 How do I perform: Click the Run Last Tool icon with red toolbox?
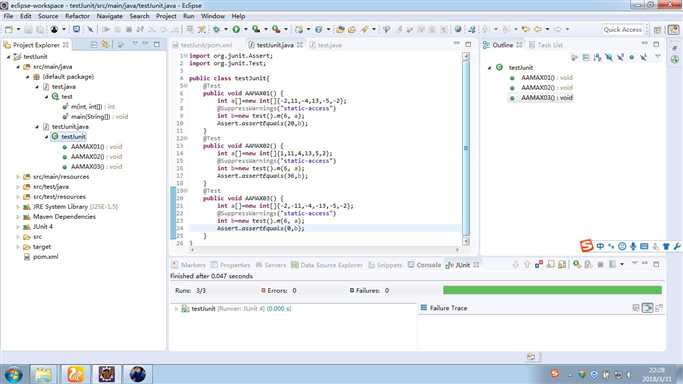click(276, 29)
